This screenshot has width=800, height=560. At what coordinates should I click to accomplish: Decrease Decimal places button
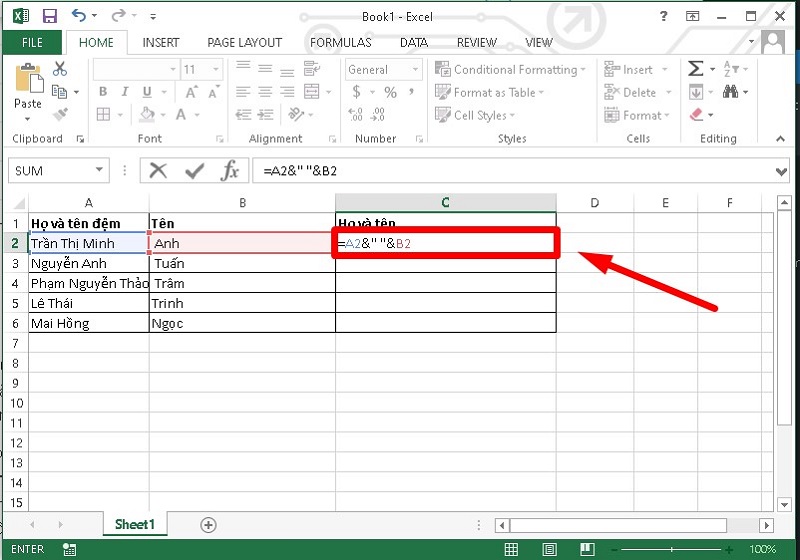pyautogui.click(x=378, y=114)
